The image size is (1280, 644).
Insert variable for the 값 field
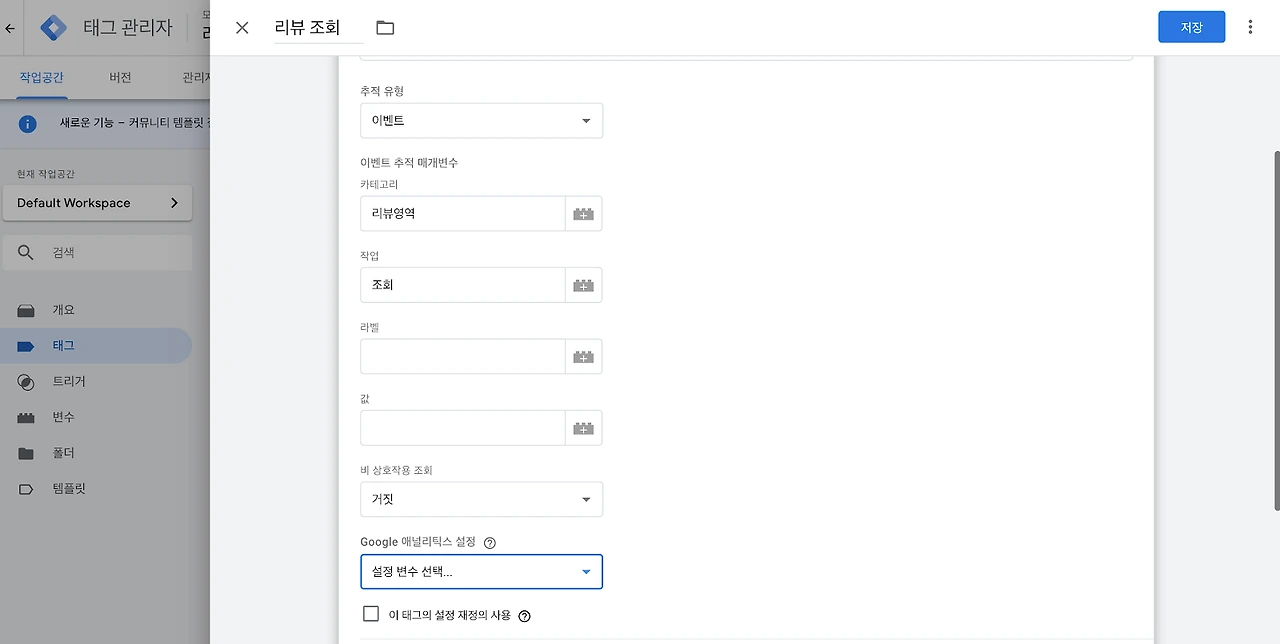click(583, 428)
